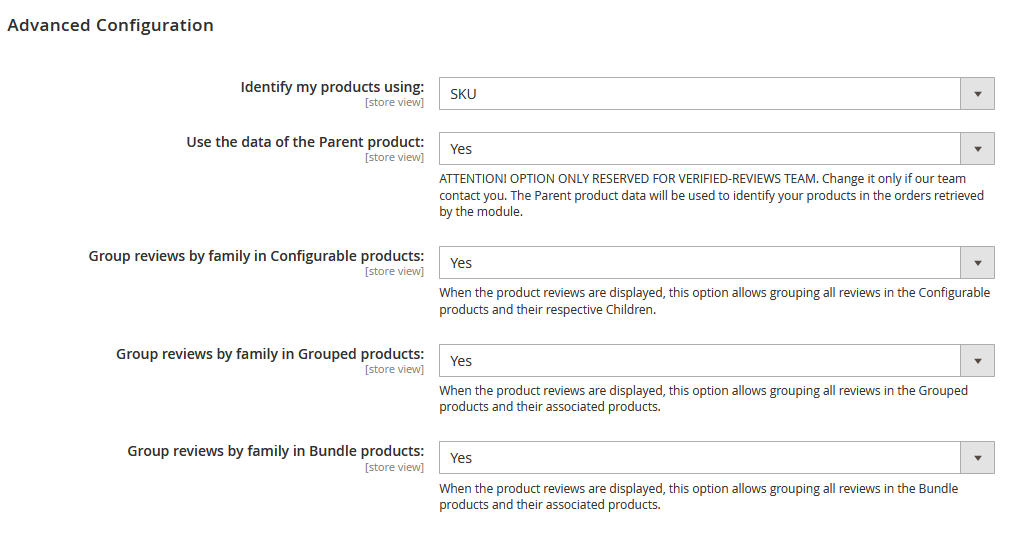Screen dimensions: 1019x544
Task: Click 'Group reviews by family in Configurable products:' label
Action: pyautogui.click(x=256, y=256)
